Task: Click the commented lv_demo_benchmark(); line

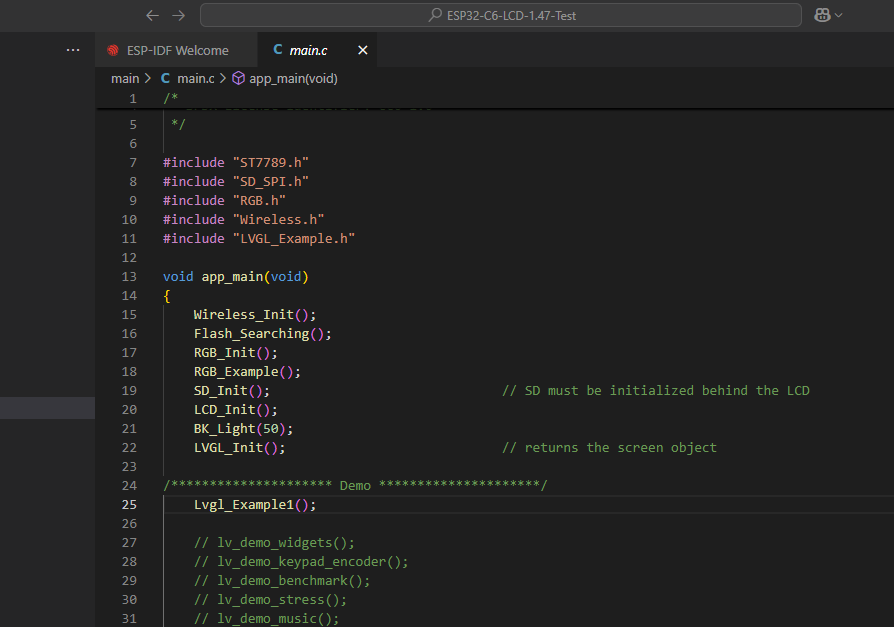Action: pyautogui.click(x=282, y=581)
